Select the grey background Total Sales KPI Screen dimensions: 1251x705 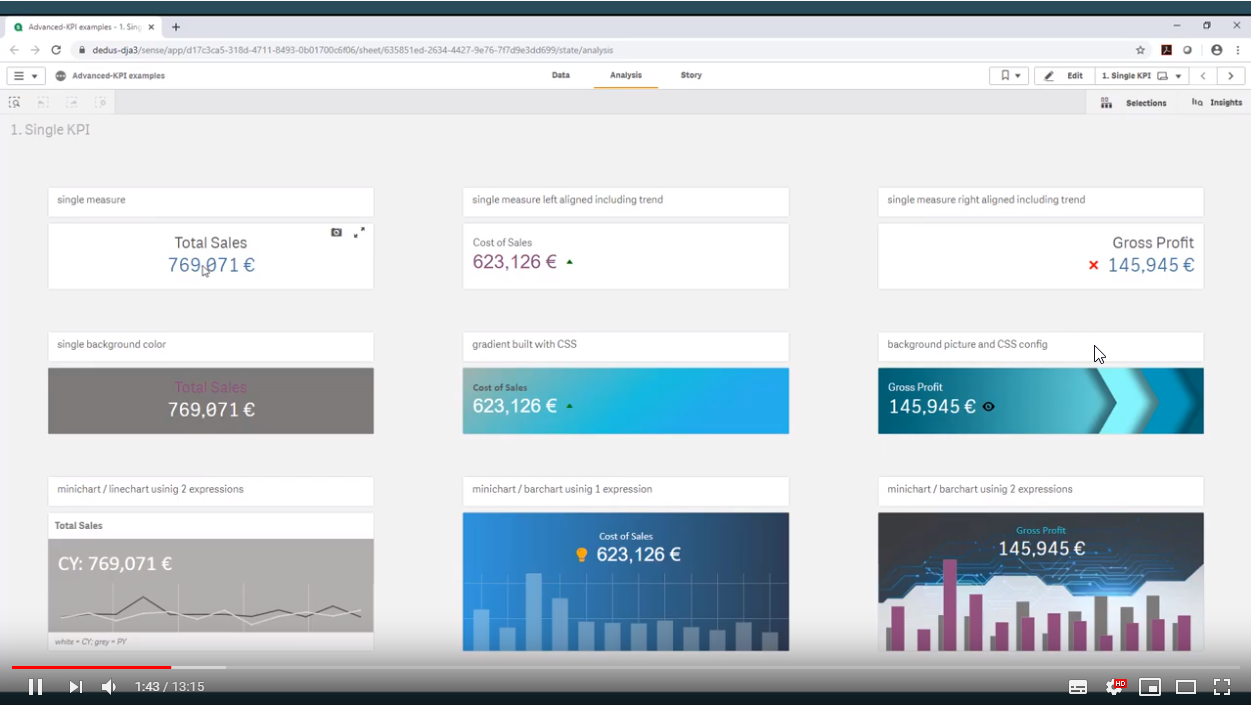(211, 401)
